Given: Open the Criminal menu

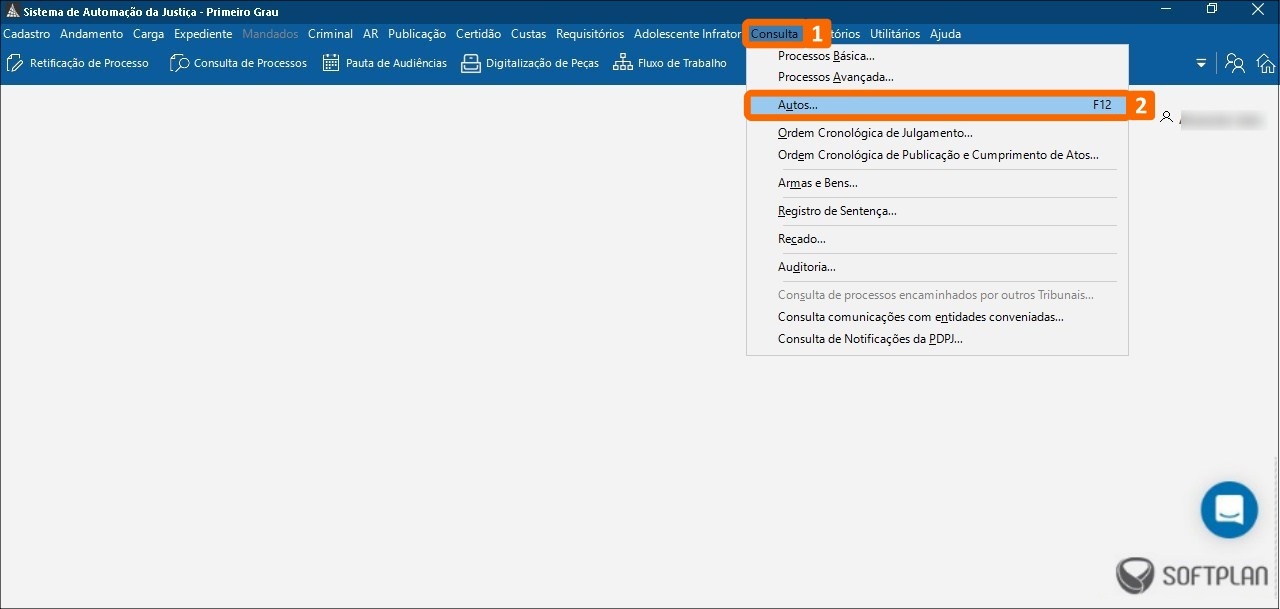Looking at the screenshot, I should pyautogui.click(x=330, y=34).
